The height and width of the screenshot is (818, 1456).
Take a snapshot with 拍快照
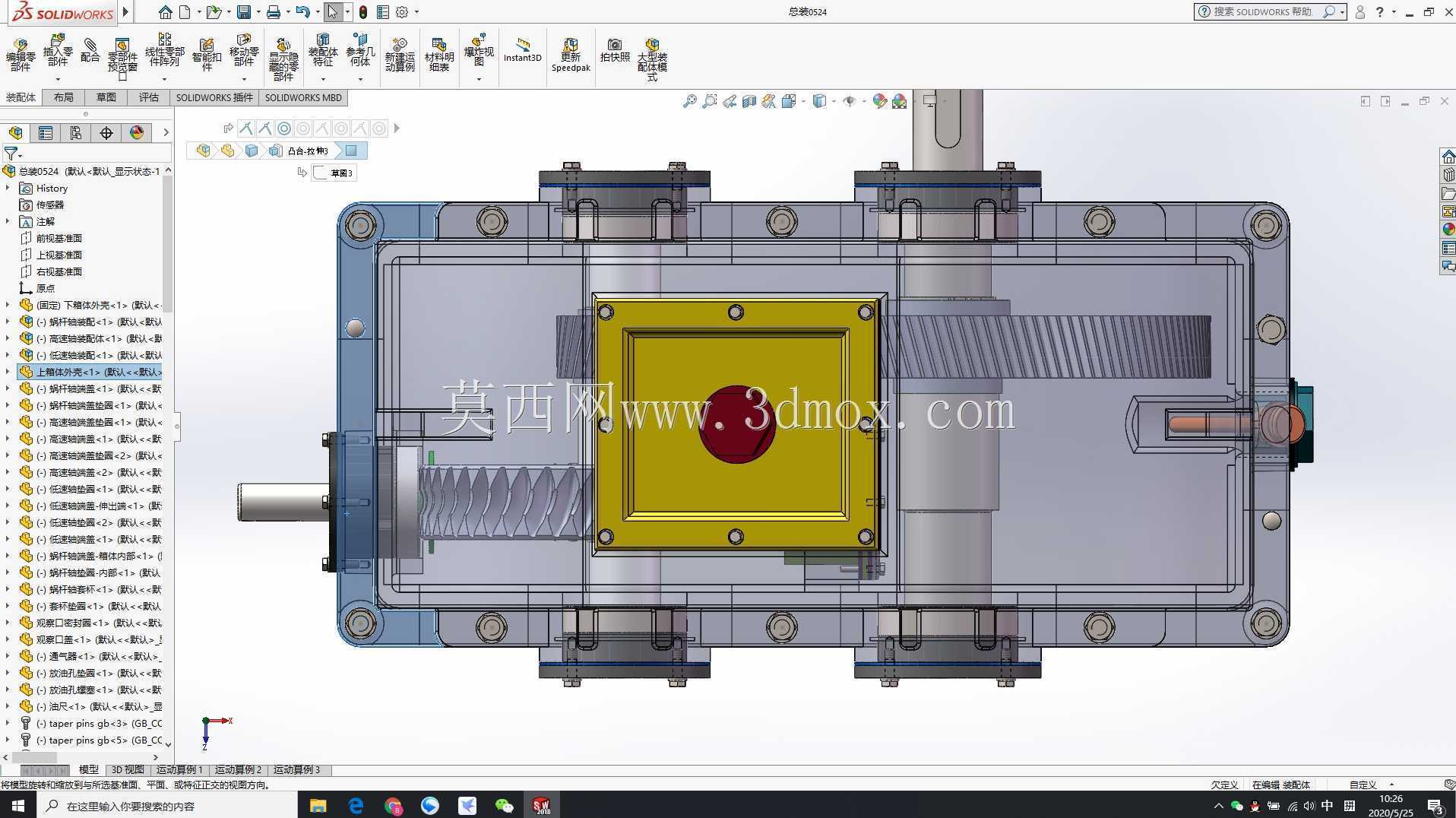point(615,50)
